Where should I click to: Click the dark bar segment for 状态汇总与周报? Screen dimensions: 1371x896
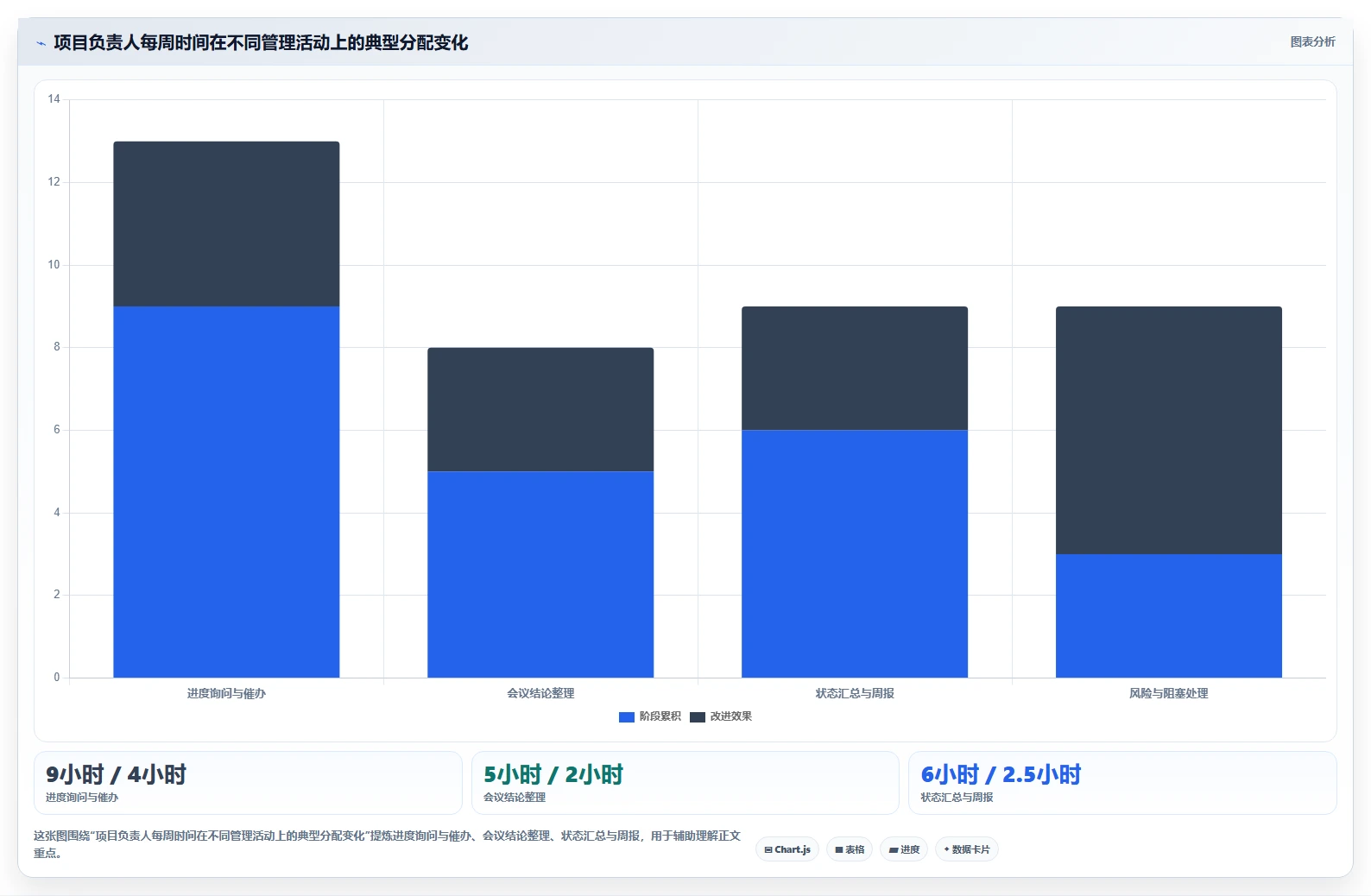coord(855,368)
